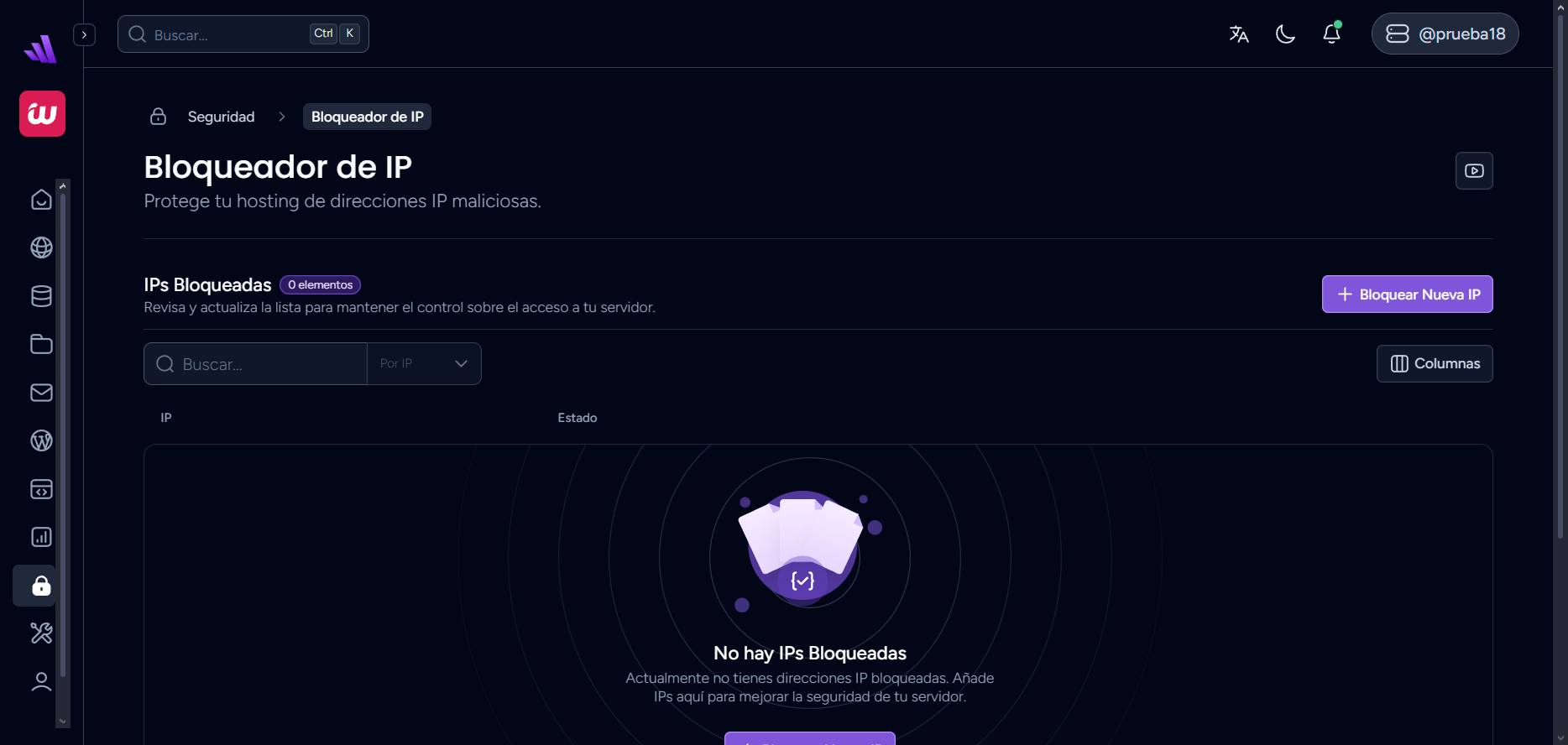1568x745 pixels.
Task: Go to Seguridad in the breadcrumb
Action: click(221, 117)
